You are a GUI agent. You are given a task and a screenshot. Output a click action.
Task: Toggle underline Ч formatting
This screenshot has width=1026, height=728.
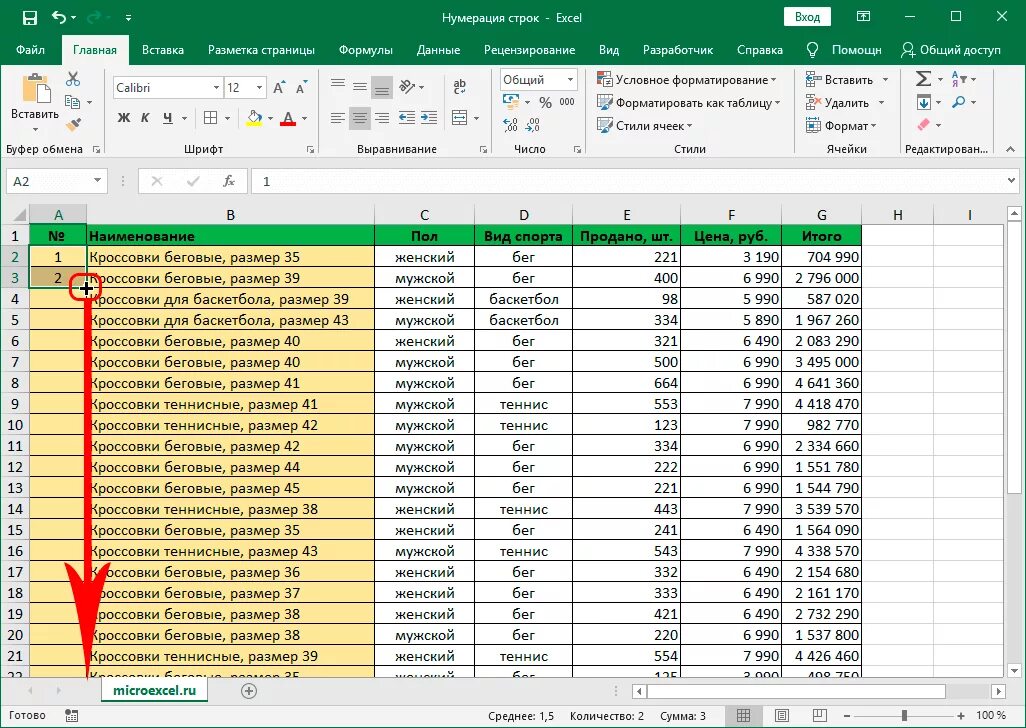(x=168, y=118)
